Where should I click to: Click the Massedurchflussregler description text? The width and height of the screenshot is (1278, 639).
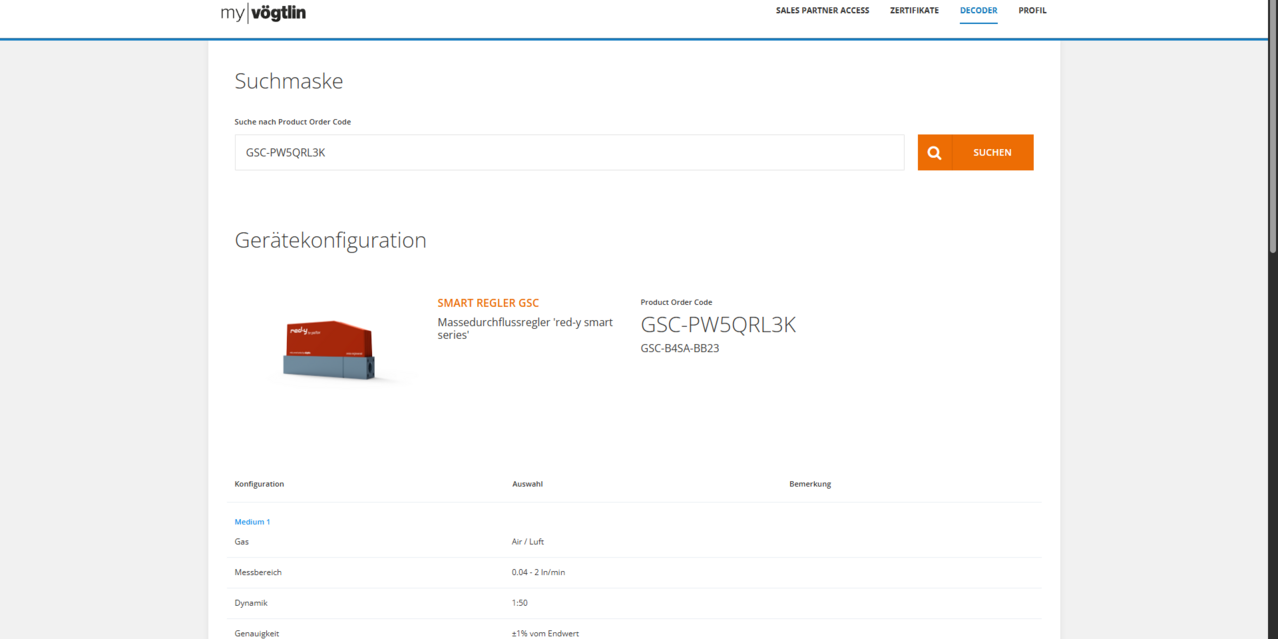[x=525, y=329]
